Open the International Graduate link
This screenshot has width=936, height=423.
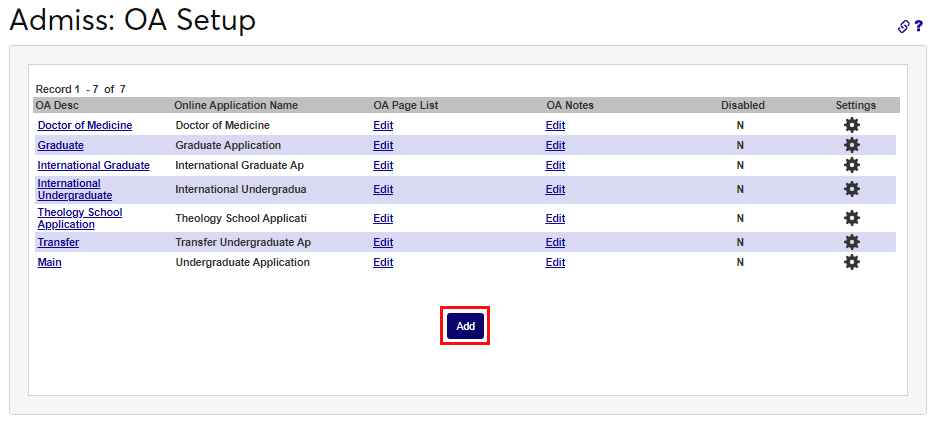[x=93, y=165]
